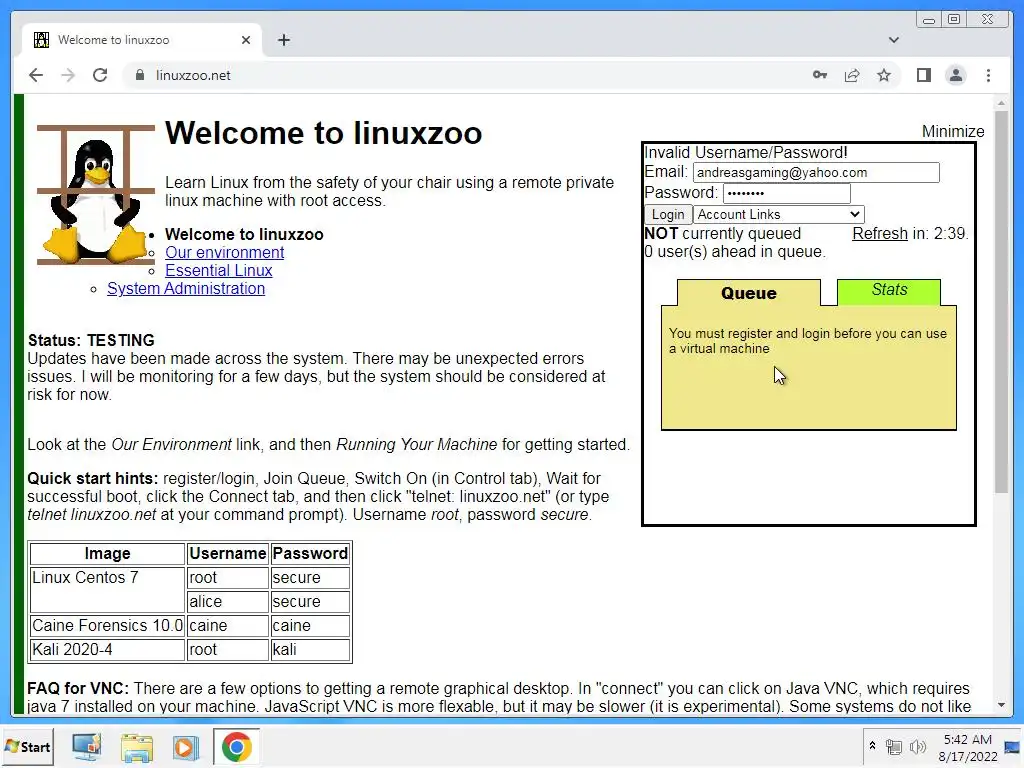This screenshot has width=1024, height=768.
Task: Open the Chrome profile avatar
Action: pyautogui.click(x=955, y=75)
